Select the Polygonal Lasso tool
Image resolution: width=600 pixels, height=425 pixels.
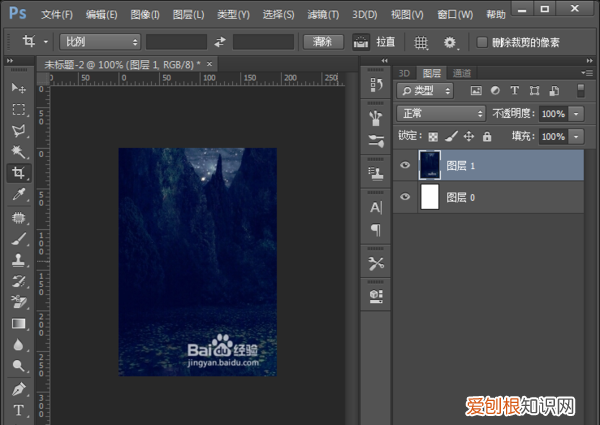[x=18, y=130]
